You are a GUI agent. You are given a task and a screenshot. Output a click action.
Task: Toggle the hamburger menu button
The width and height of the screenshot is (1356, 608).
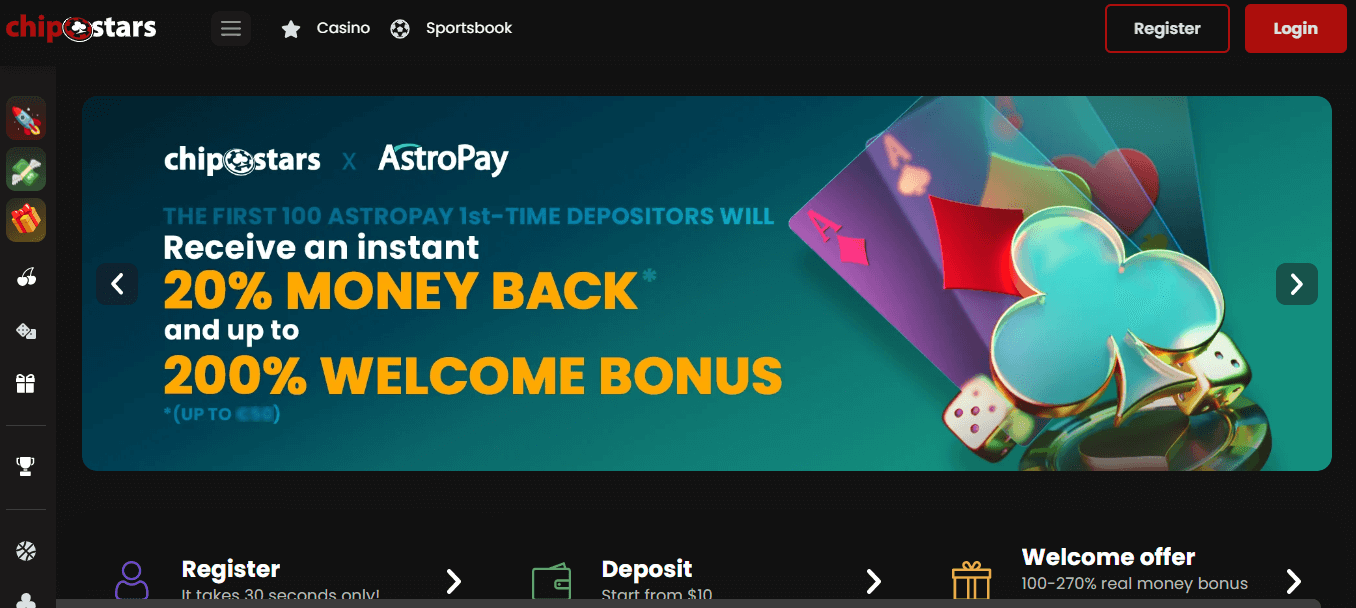point(231,28)
